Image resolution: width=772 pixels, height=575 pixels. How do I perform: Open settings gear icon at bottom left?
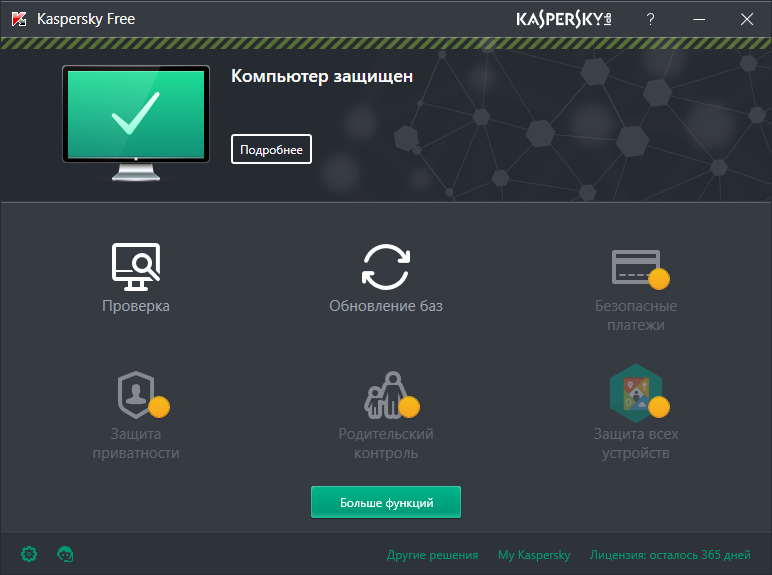tap(29, 554)
